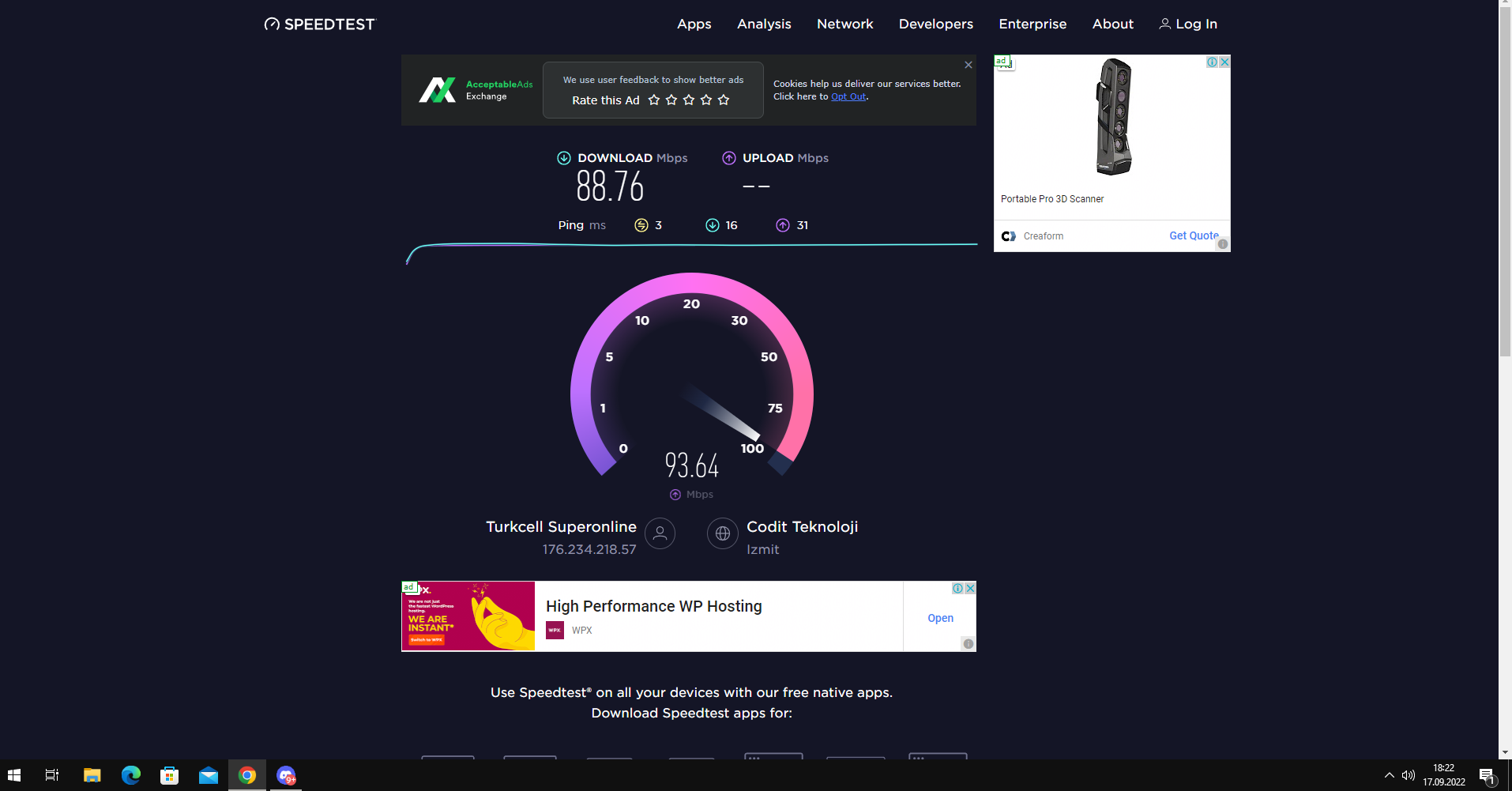Screen dimensions: 1512x791
Task: Click the Chrome taskbar icon
Action: (247, 775)
